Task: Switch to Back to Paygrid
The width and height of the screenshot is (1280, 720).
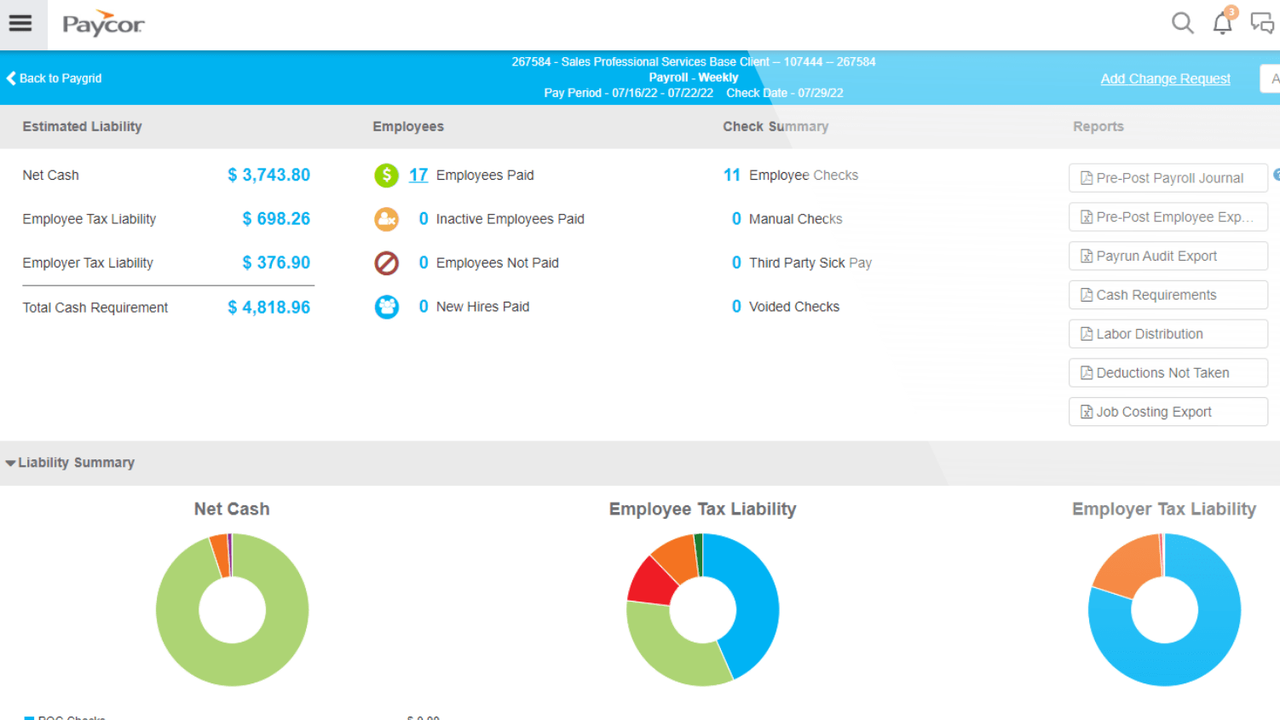Action: pyautogui.click(x=53, y=78)
